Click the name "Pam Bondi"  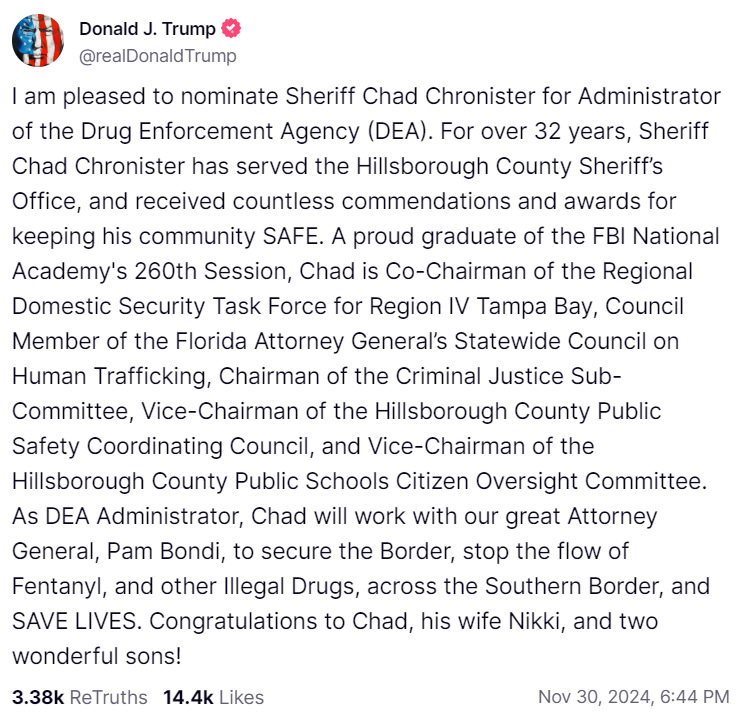click(x=158, y=552)
